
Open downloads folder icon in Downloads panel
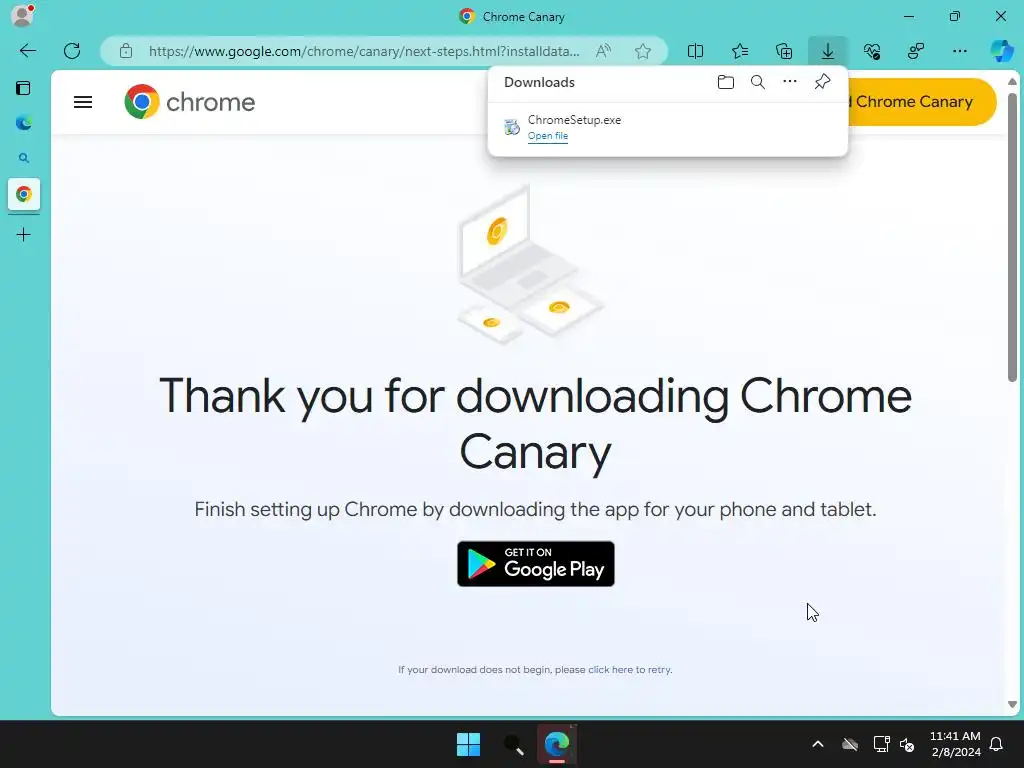pyautogui.click(x=726, y=82)
